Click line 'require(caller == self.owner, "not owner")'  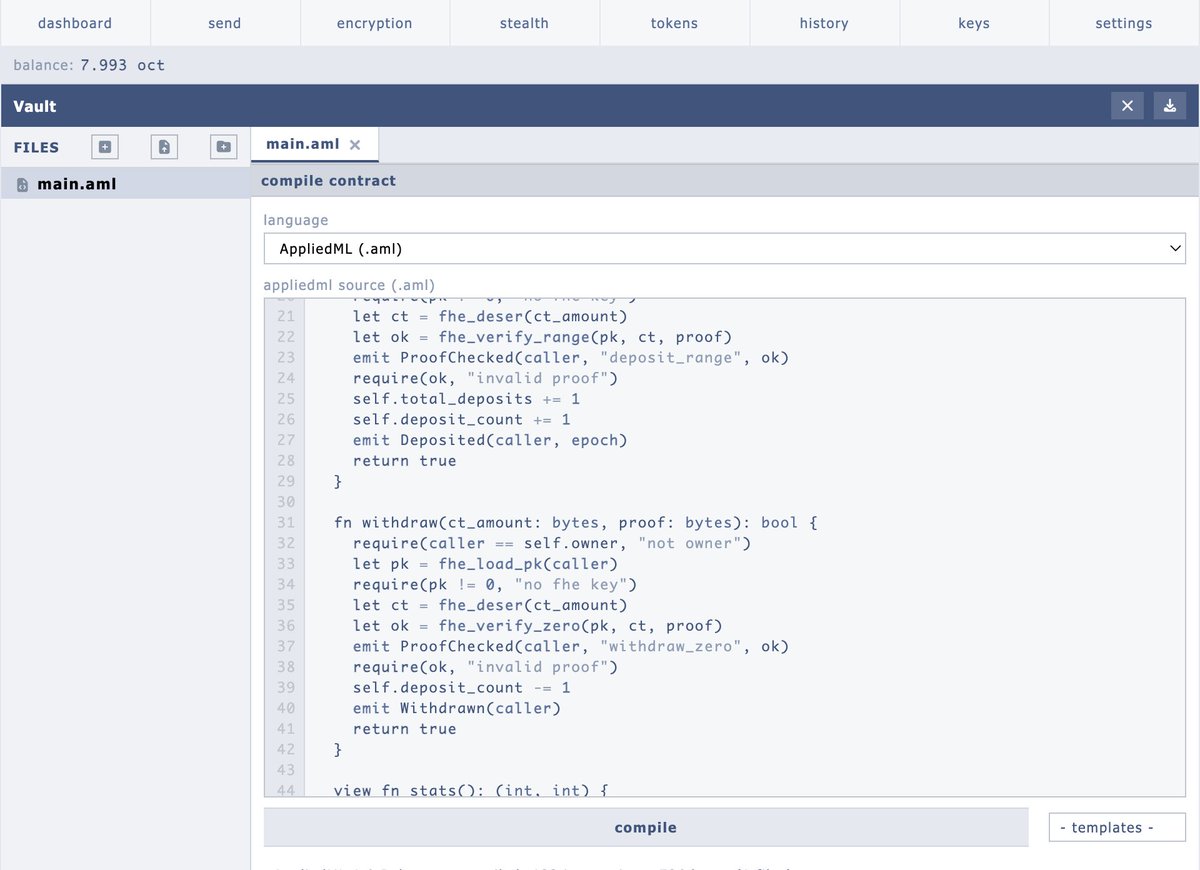[x=552, y=543]
